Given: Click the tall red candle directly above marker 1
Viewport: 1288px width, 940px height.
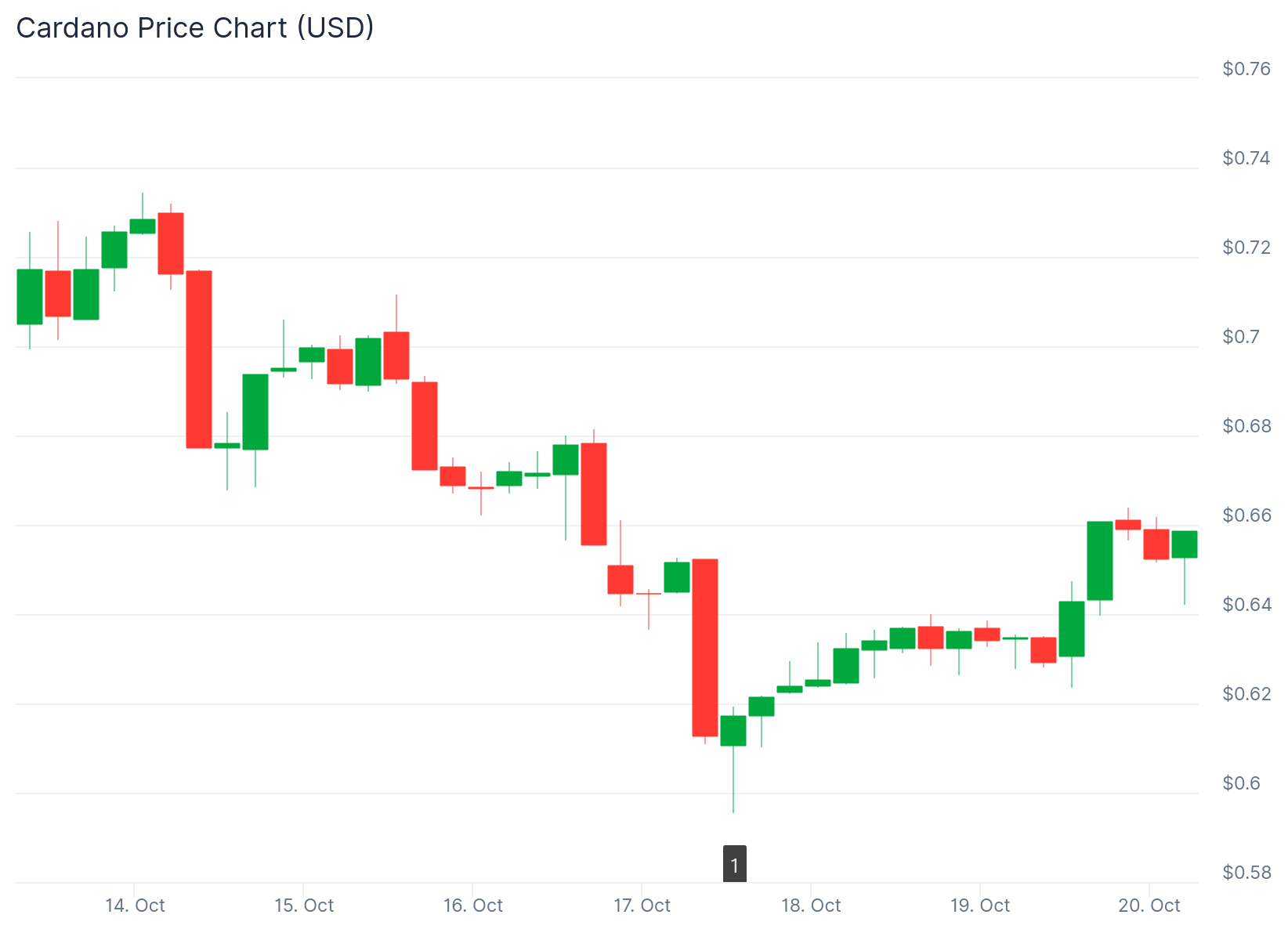Looking at the screenshot, I should click(x=705, y=647).
